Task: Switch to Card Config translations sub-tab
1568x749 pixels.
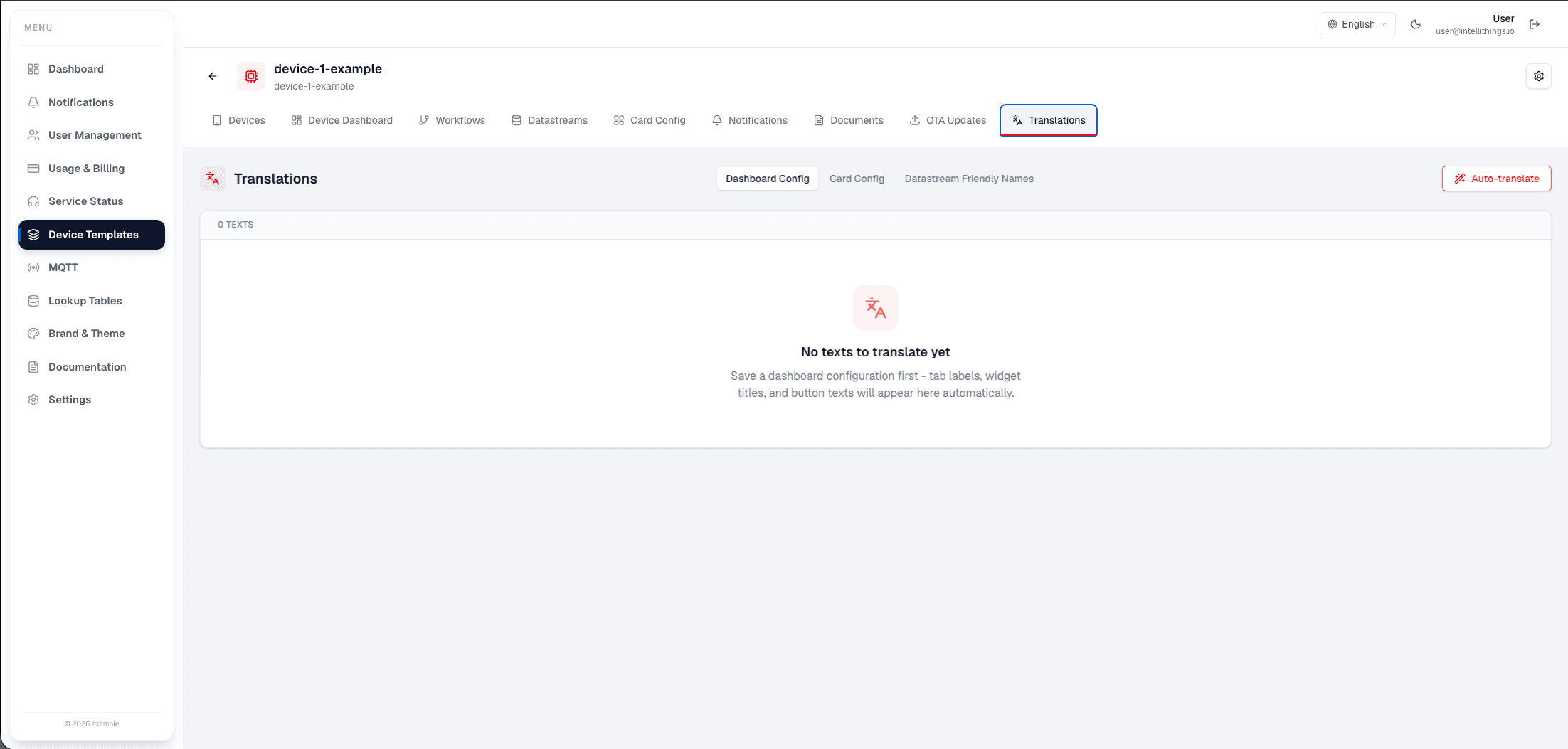Action: point(857,179)
